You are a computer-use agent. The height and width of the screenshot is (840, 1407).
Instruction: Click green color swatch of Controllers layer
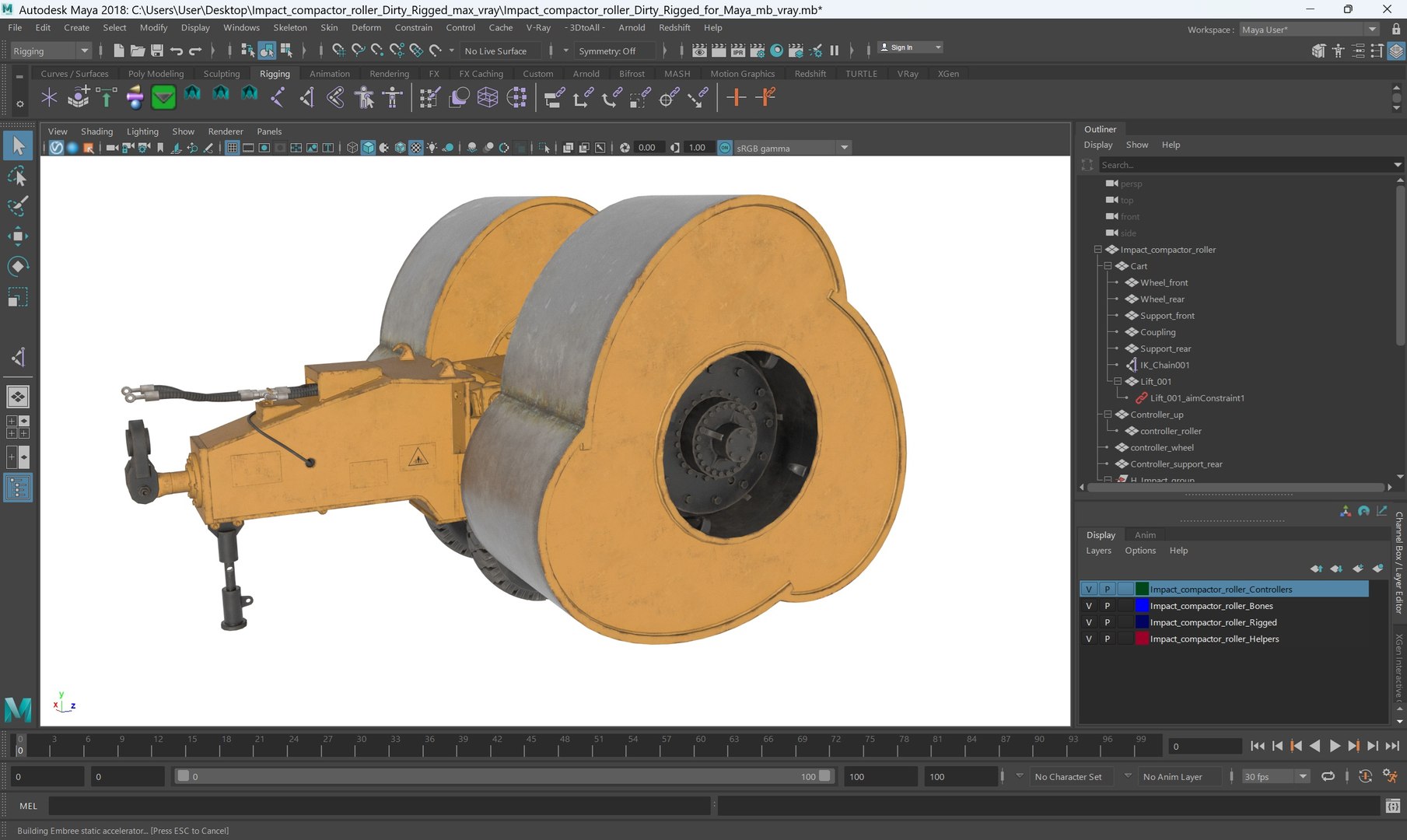tap(1142, 589)
